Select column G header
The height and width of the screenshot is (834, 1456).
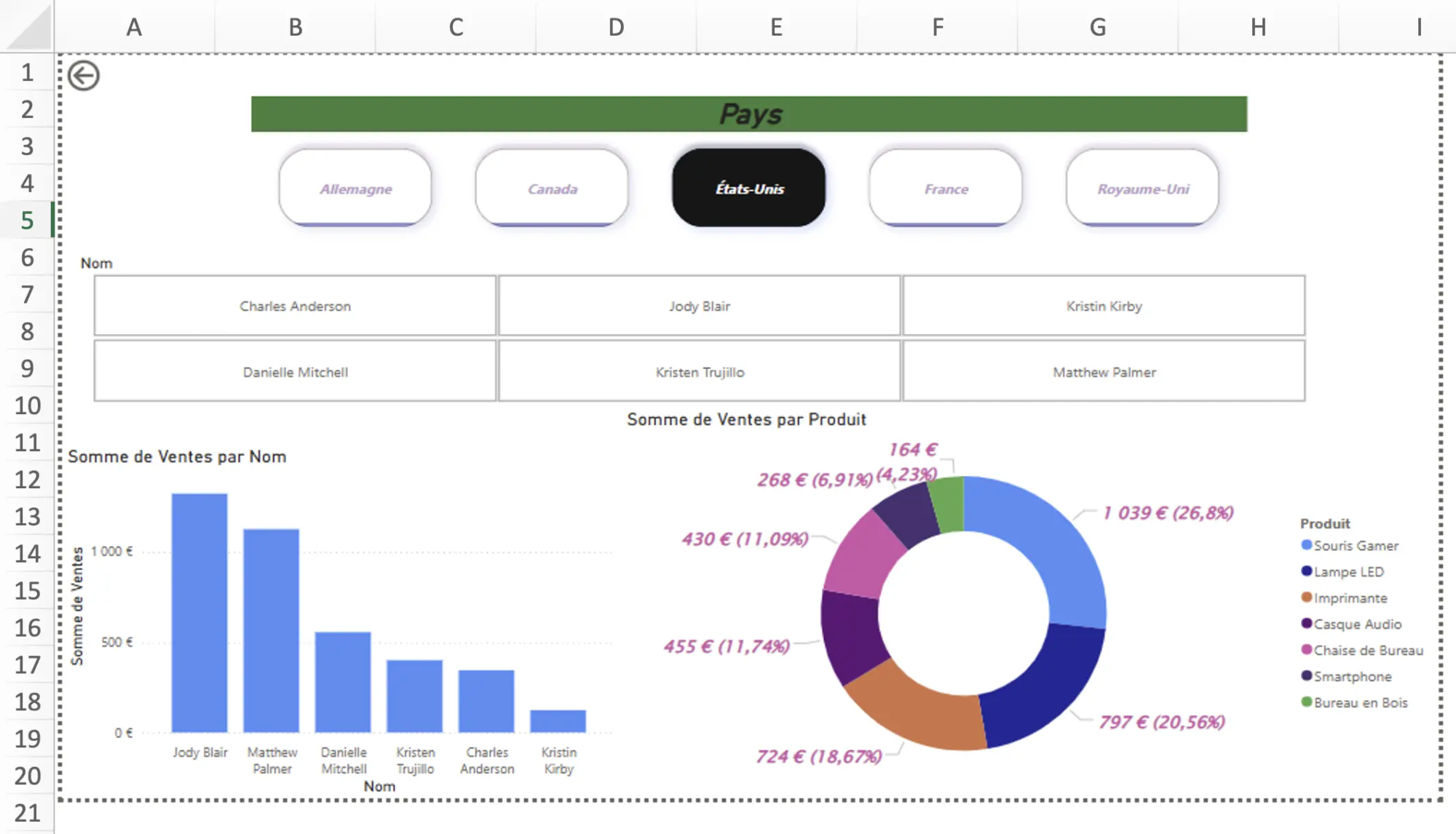point(1098,27)
